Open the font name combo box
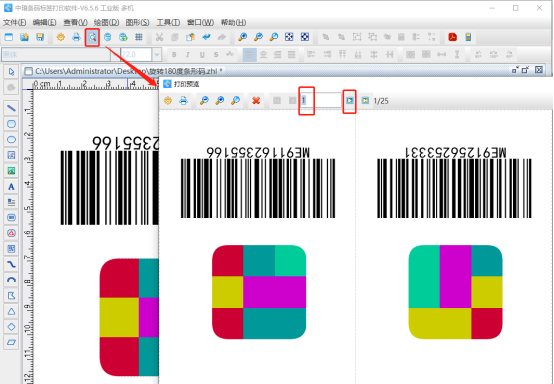Image resolution: width=554 pixels, height=384 pixels. point(56,55)
